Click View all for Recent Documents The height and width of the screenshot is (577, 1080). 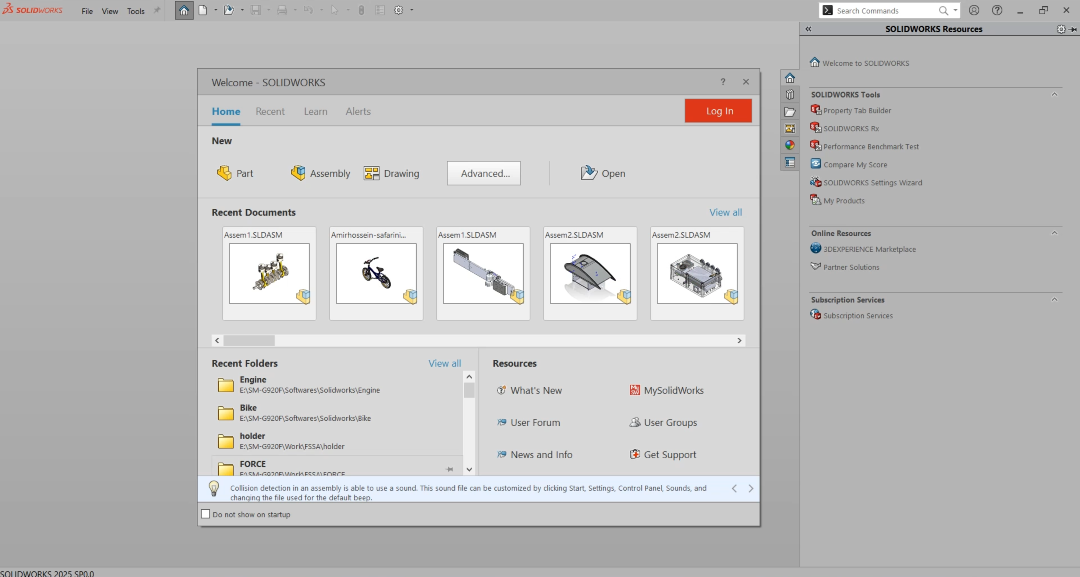pos(725,212)
